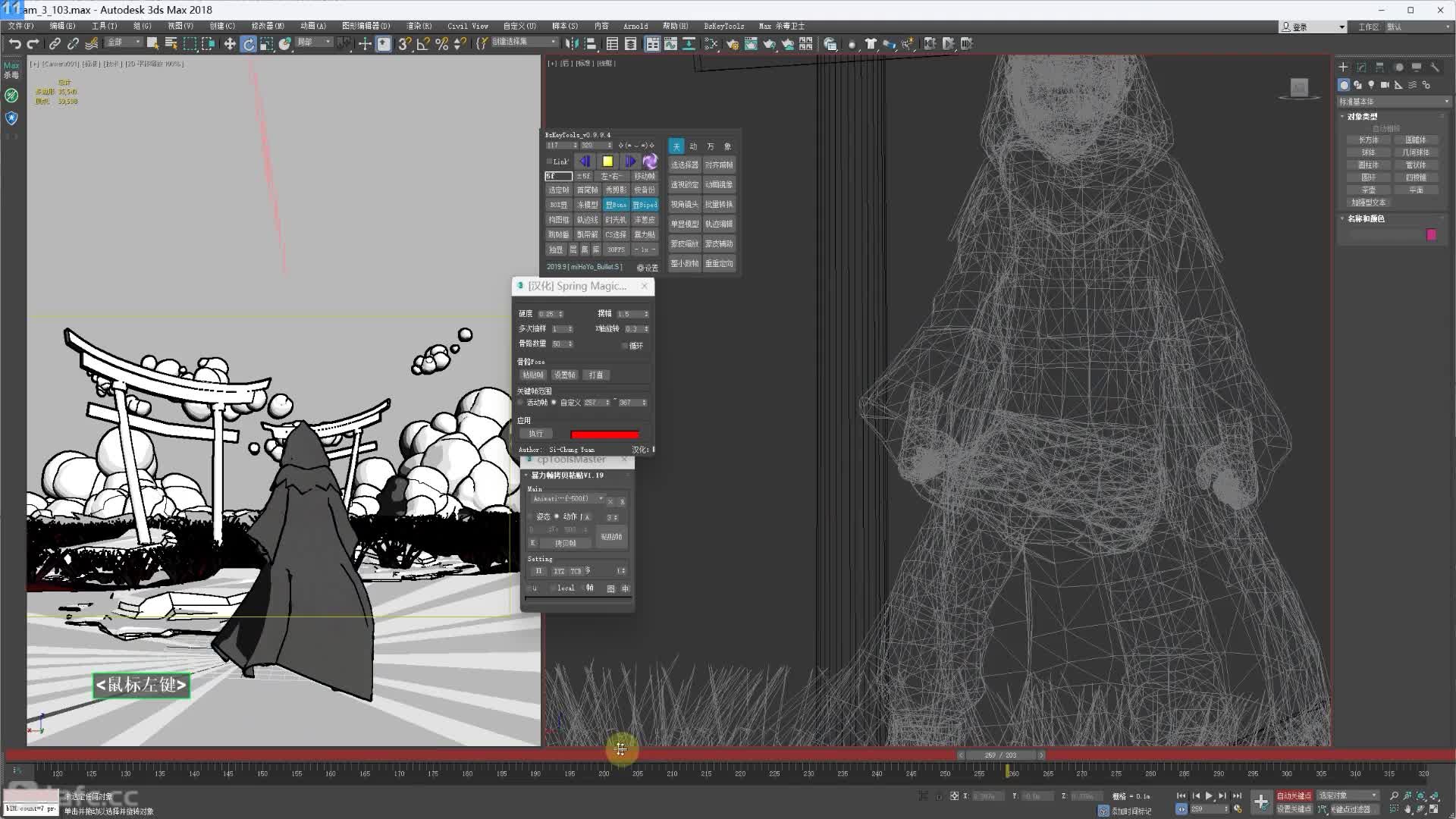1456x819 pixels.
Task: Click the yellow square key icon in BsKeyTools
Action: click(607, 162)
